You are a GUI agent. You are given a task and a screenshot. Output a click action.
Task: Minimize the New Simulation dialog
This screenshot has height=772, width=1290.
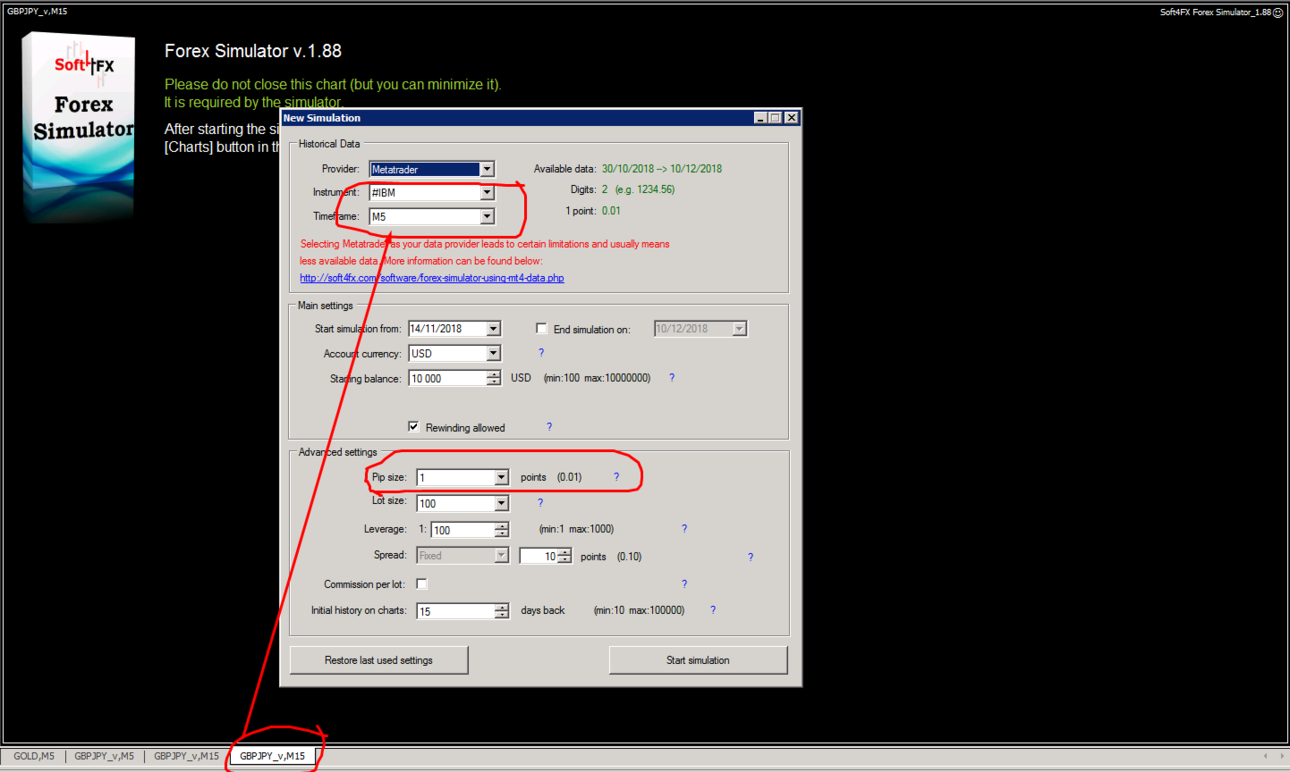tap(761, 118)
